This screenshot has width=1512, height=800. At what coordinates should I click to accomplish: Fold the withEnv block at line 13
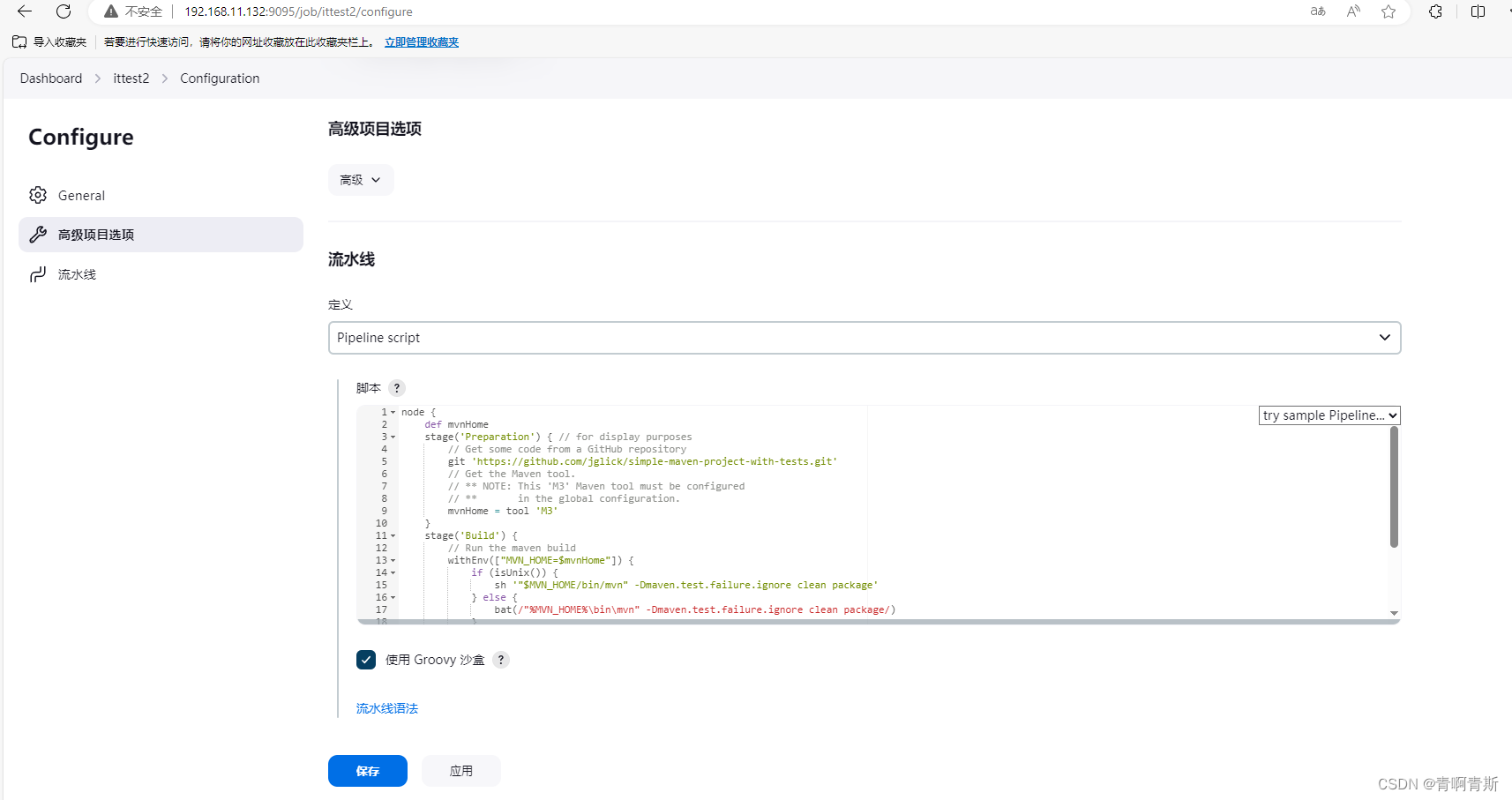pos(393,560)
